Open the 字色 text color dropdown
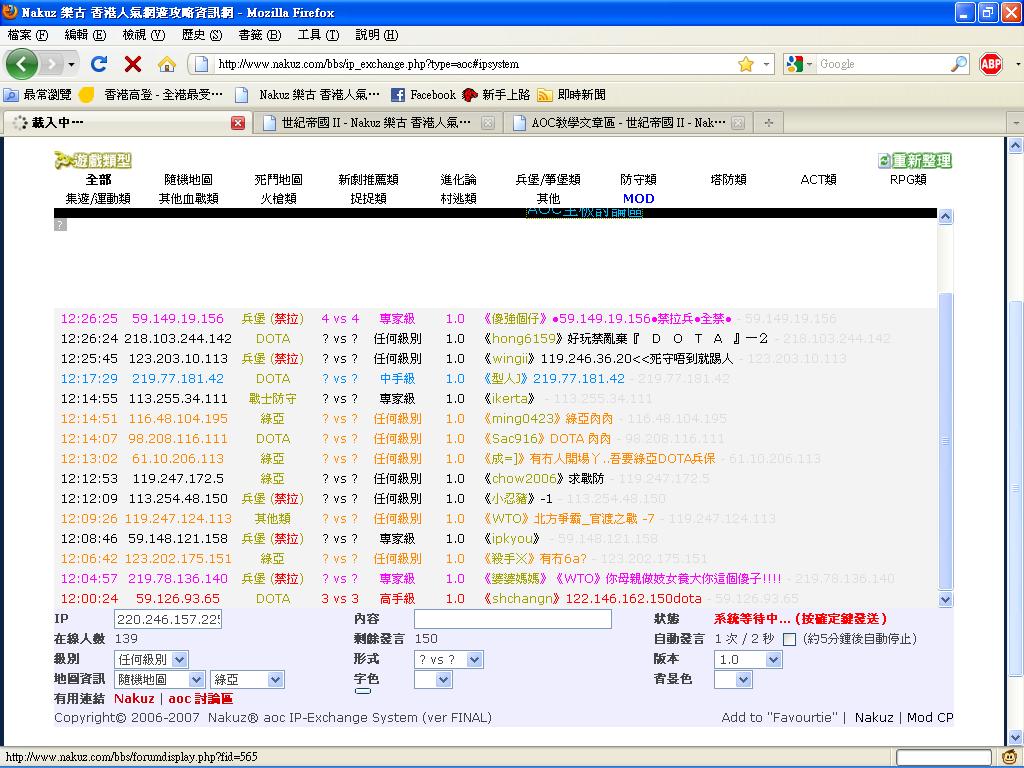1024x768 pixels. pyautogui.click(x=433, y=679)
